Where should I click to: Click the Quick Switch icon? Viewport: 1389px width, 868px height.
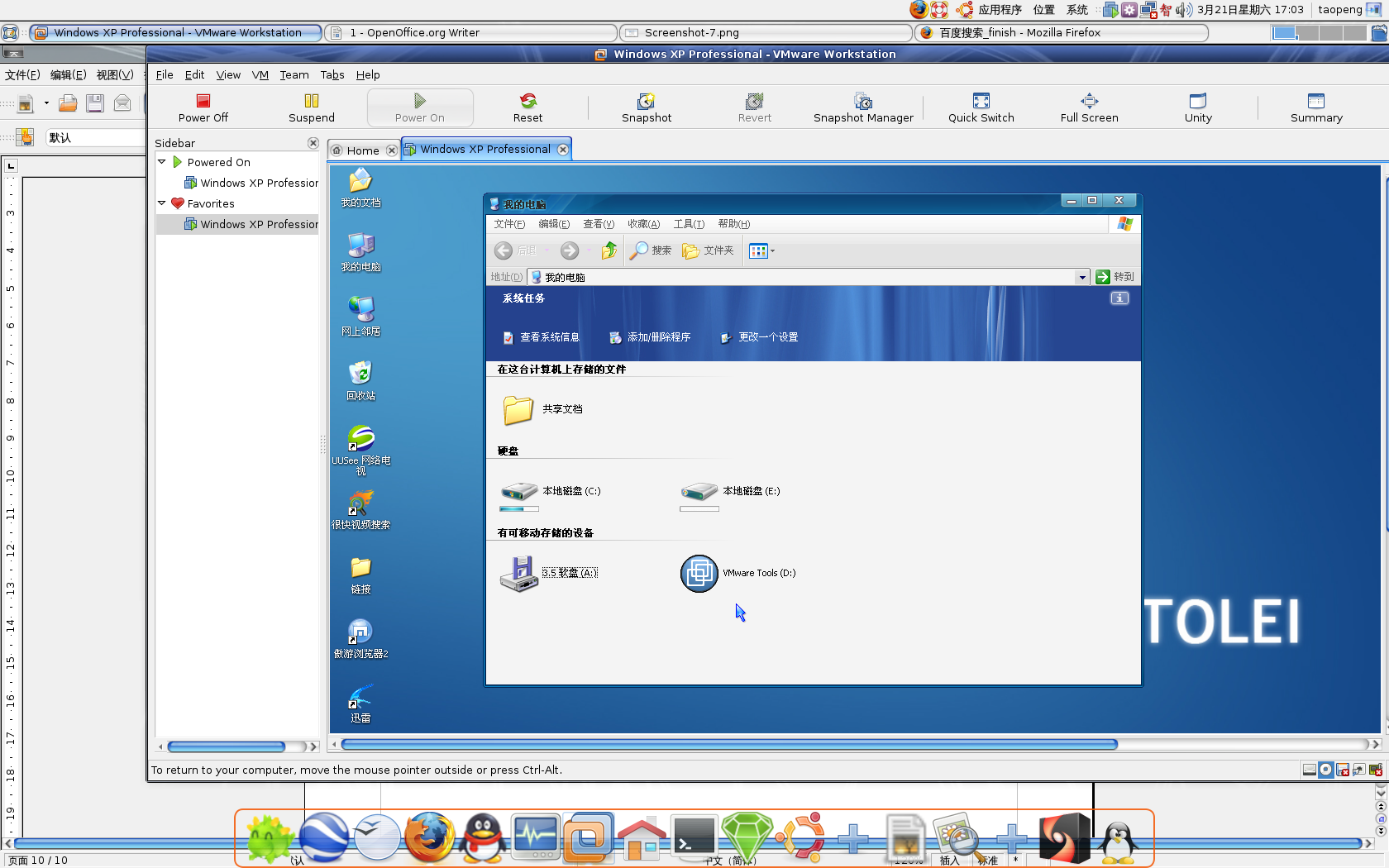pos(981,108)
